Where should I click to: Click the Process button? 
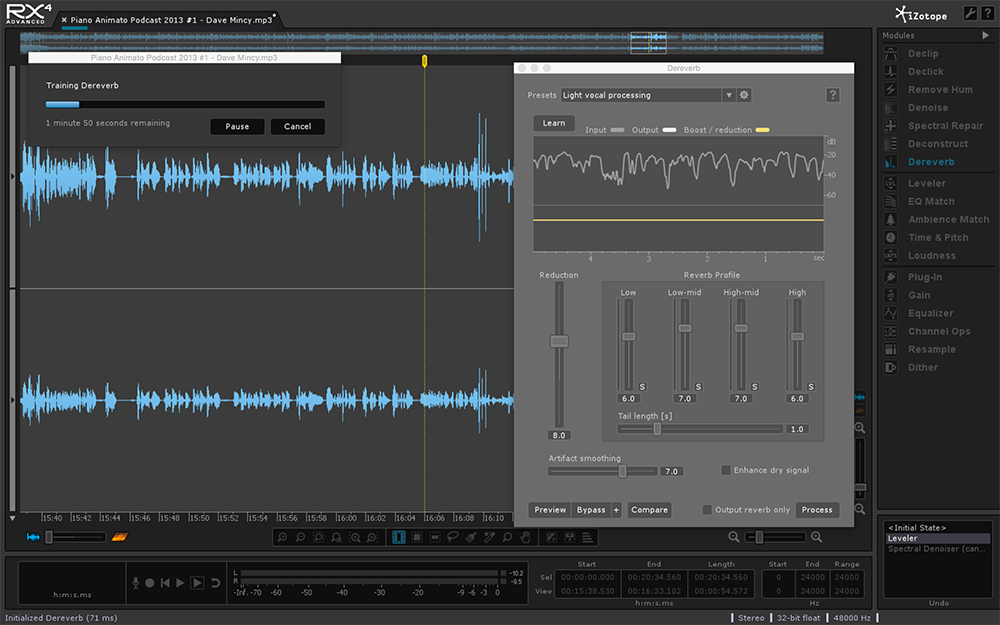click(817, 510)
